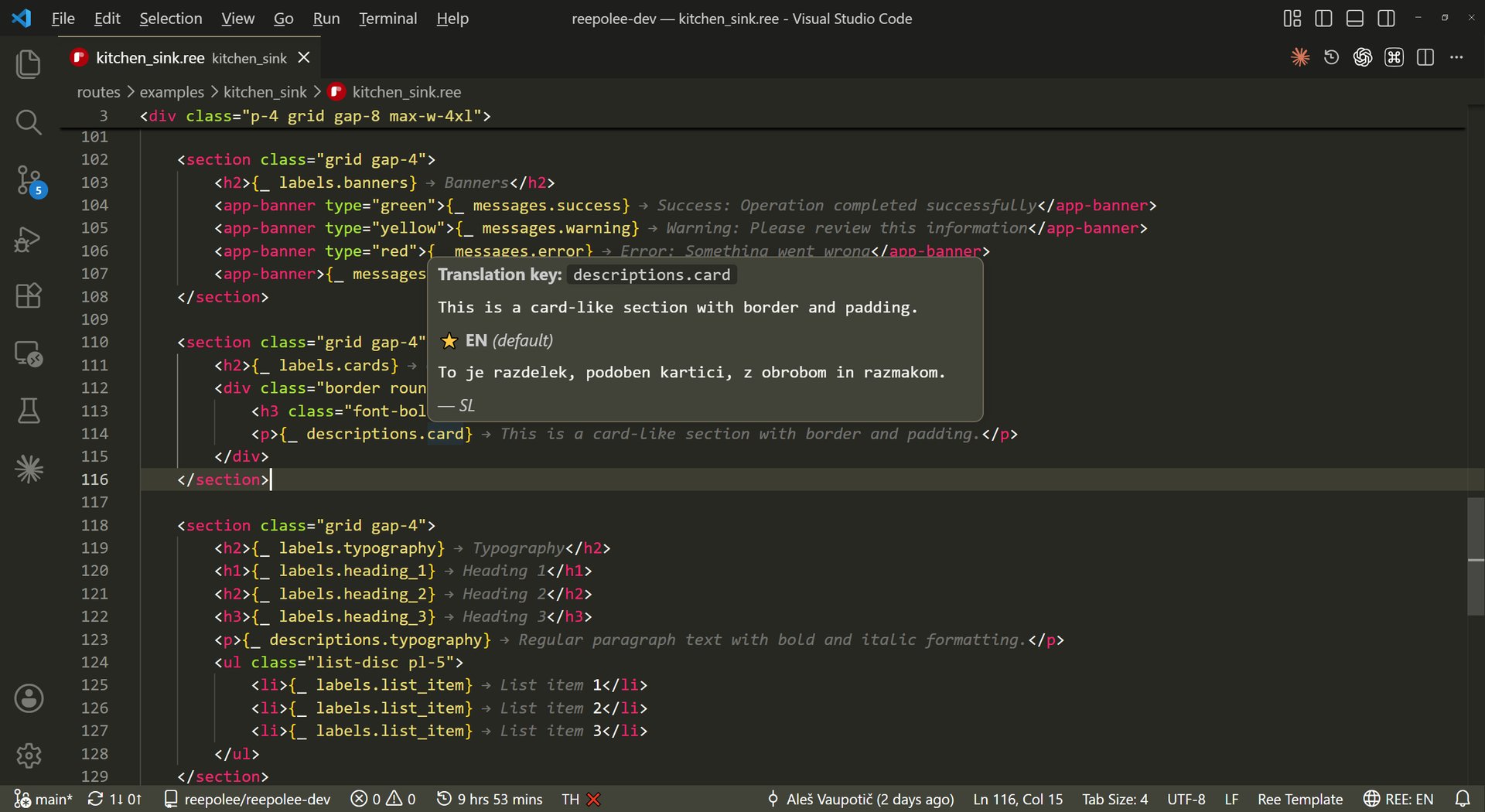
Task: Open More Actions ellipsis menu
Action: [x=1456, y=57]
